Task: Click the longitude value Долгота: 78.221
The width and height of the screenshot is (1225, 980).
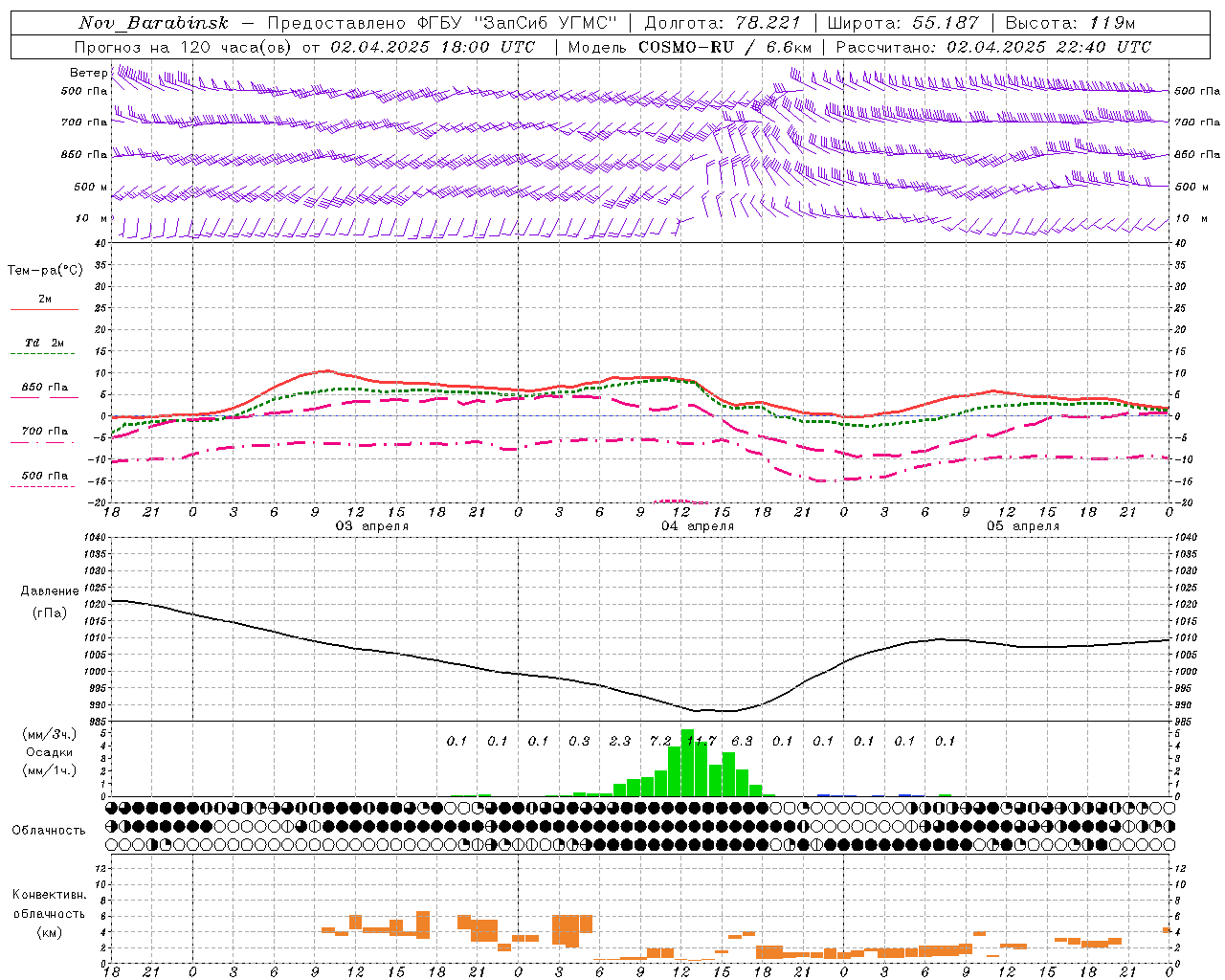Action: tap(724, 23)
